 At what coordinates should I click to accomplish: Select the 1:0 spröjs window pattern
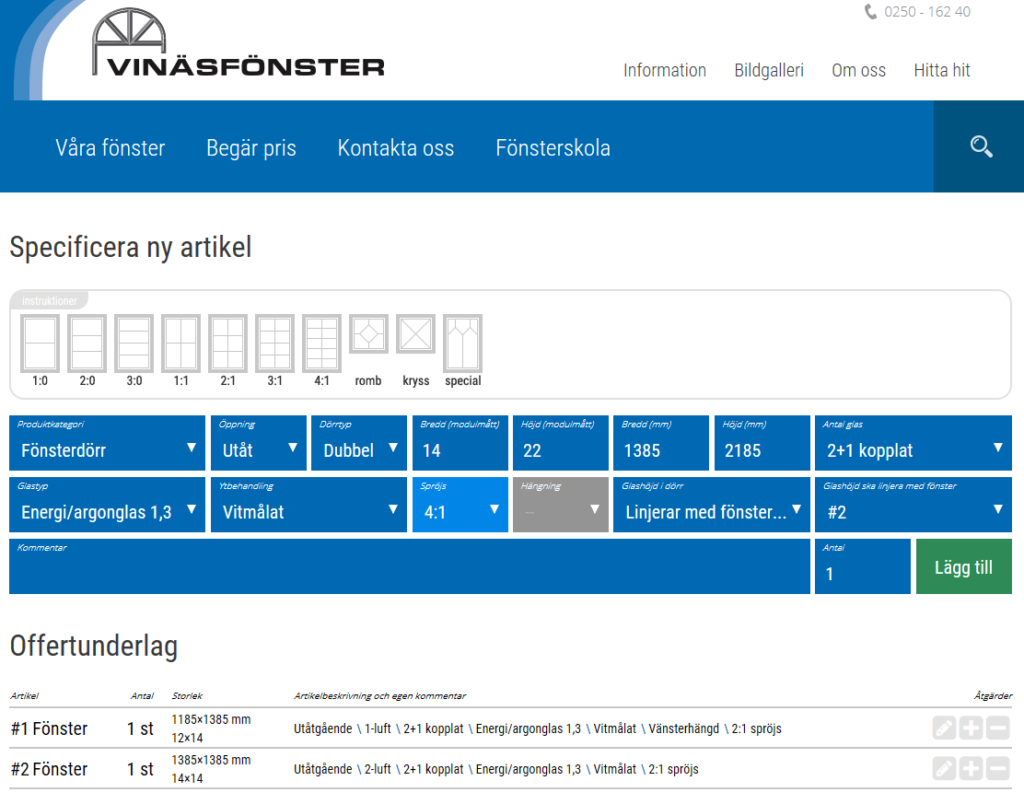click(40, 344)
